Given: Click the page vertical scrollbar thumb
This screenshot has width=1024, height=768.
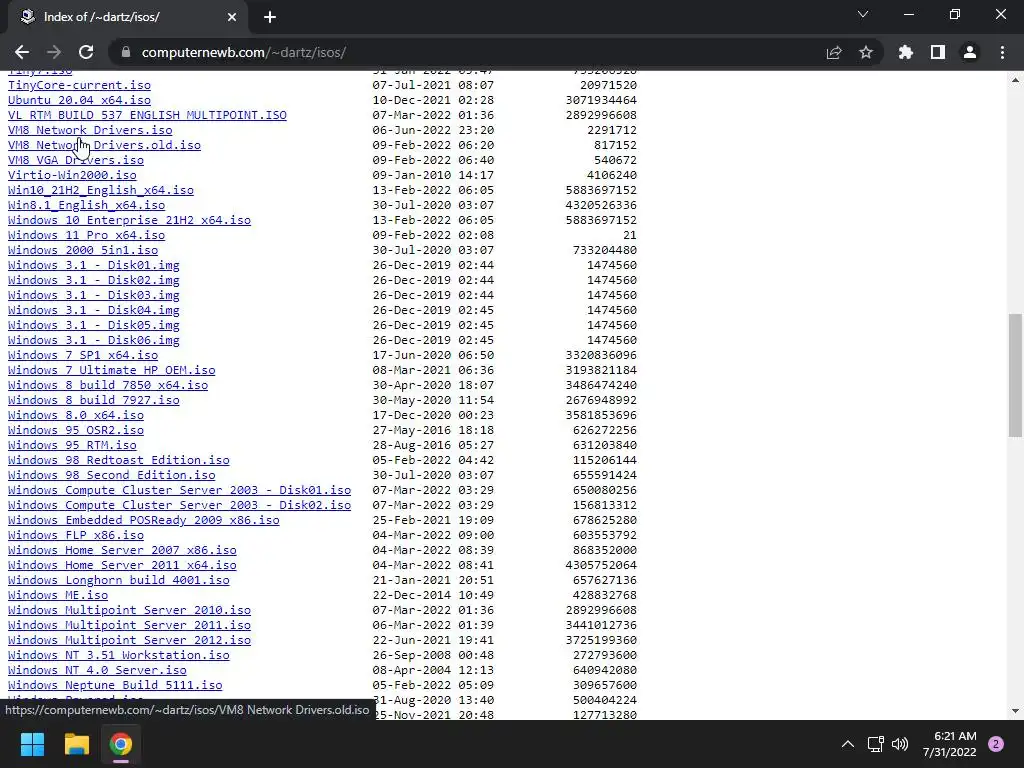Looking at the screenshot, I should (x=1015, y=375).
